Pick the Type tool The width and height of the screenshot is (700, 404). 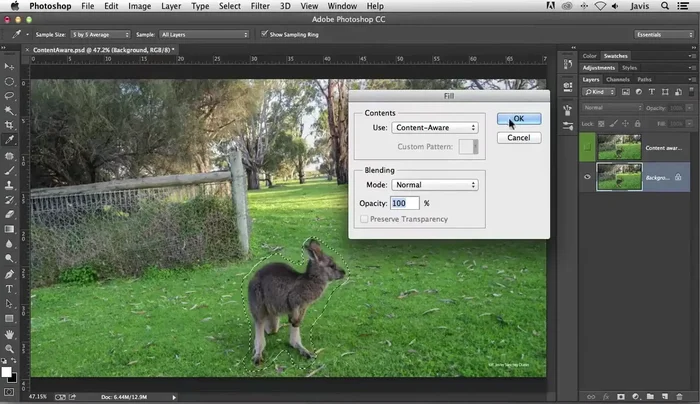click(x=9, y=288)
